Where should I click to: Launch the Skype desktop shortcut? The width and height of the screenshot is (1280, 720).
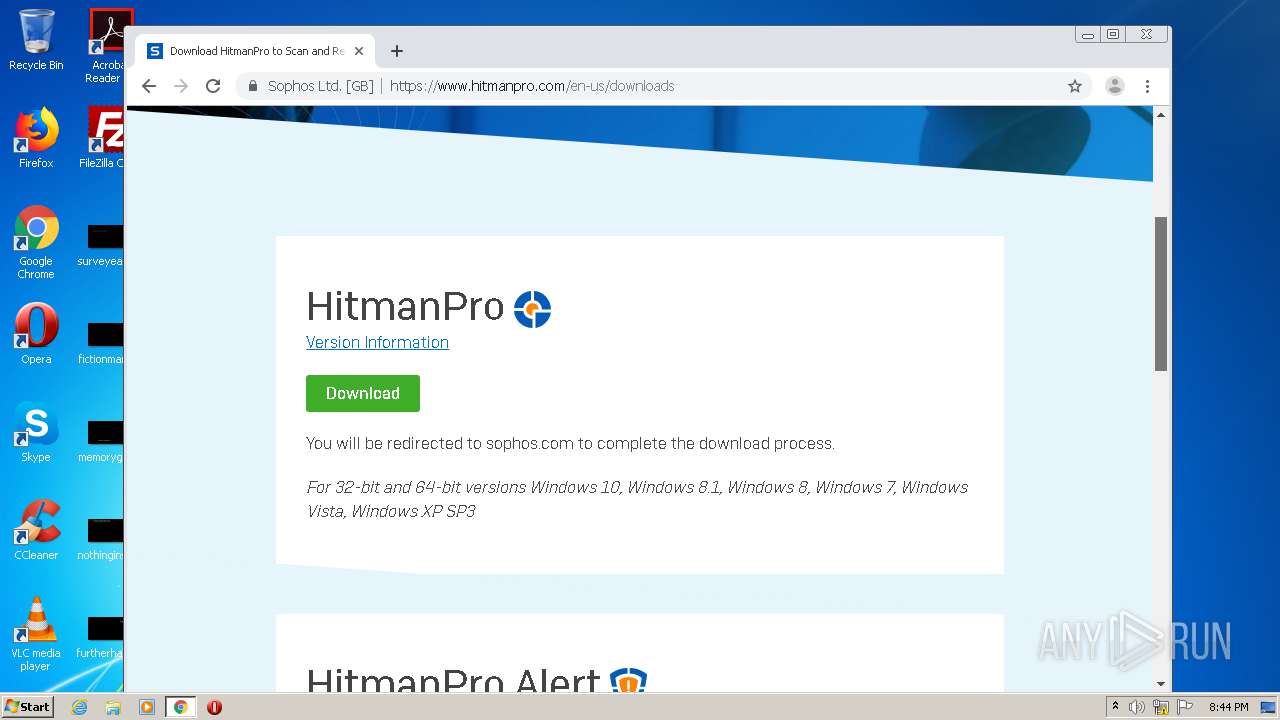36,432
